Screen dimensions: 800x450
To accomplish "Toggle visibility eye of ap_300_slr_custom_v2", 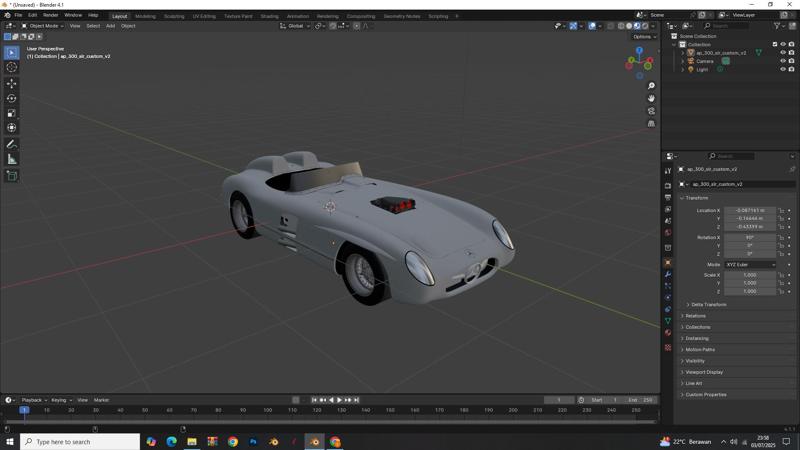I will [783, 53].
